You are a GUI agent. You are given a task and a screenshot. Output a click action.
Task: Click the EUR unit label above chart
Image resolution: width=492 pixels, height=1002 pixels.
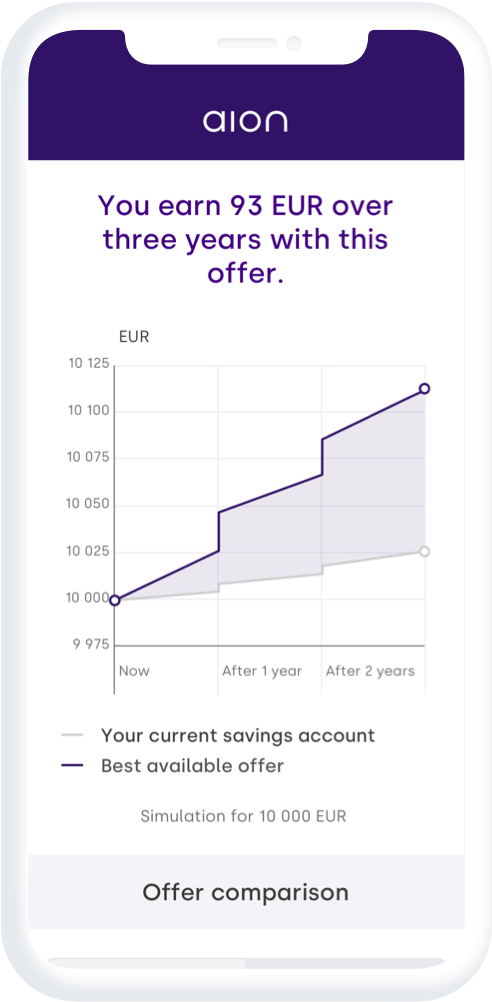coord(134,337)
